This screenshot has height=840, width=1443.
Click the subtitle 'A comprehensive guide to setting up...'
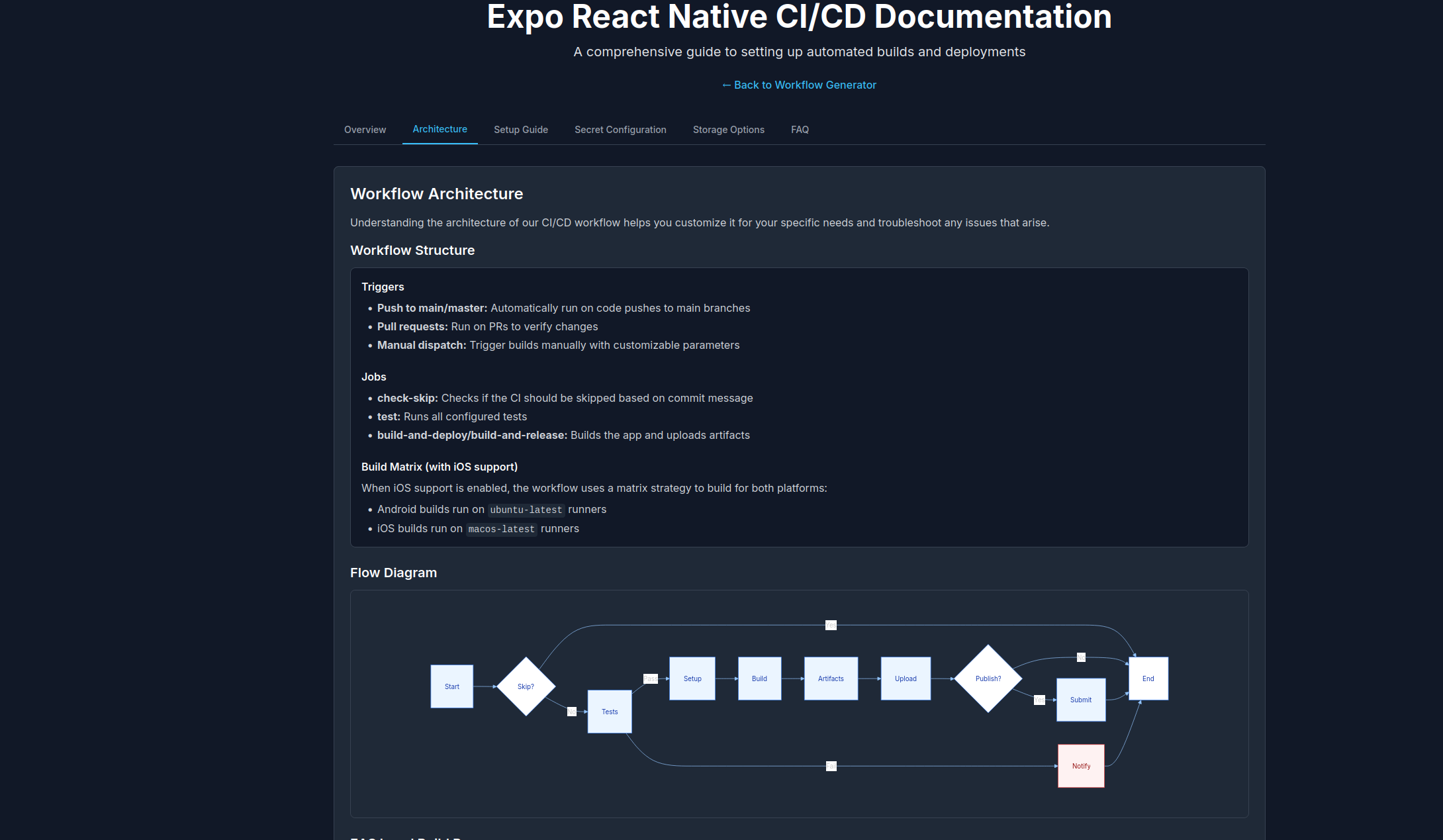pyautogui.click(x=799, y=52)
